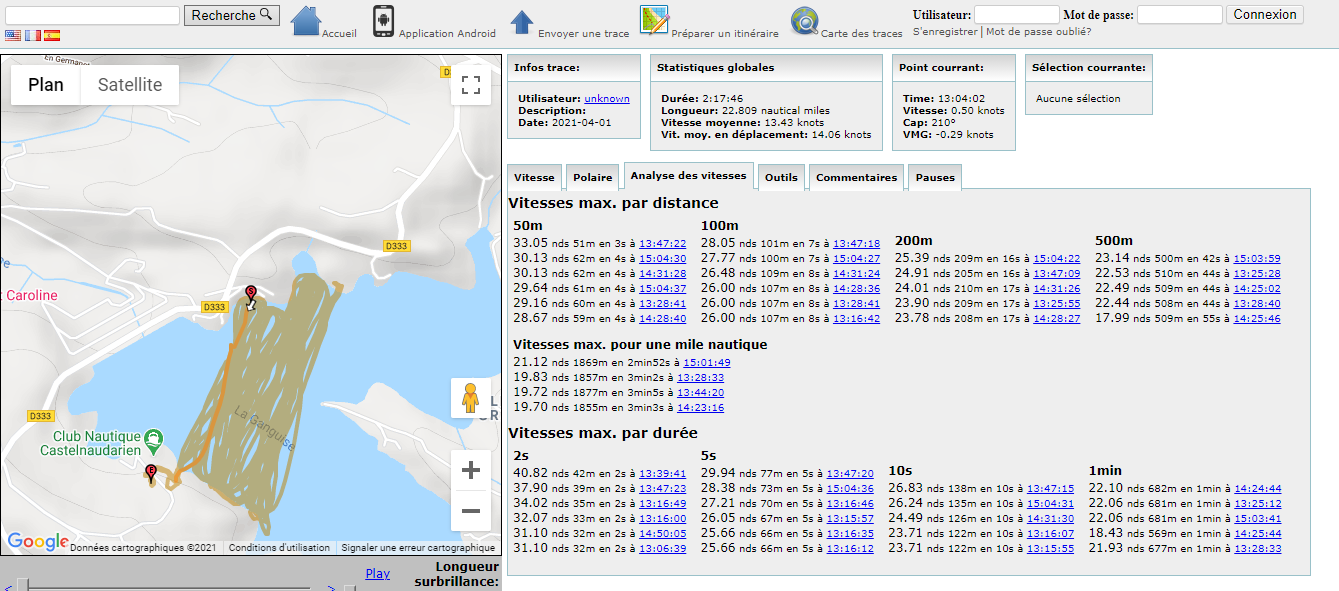1339x591 pixels.
Task: Open the Outils tab
Action: pyautogui.click(x=781, y=178)
